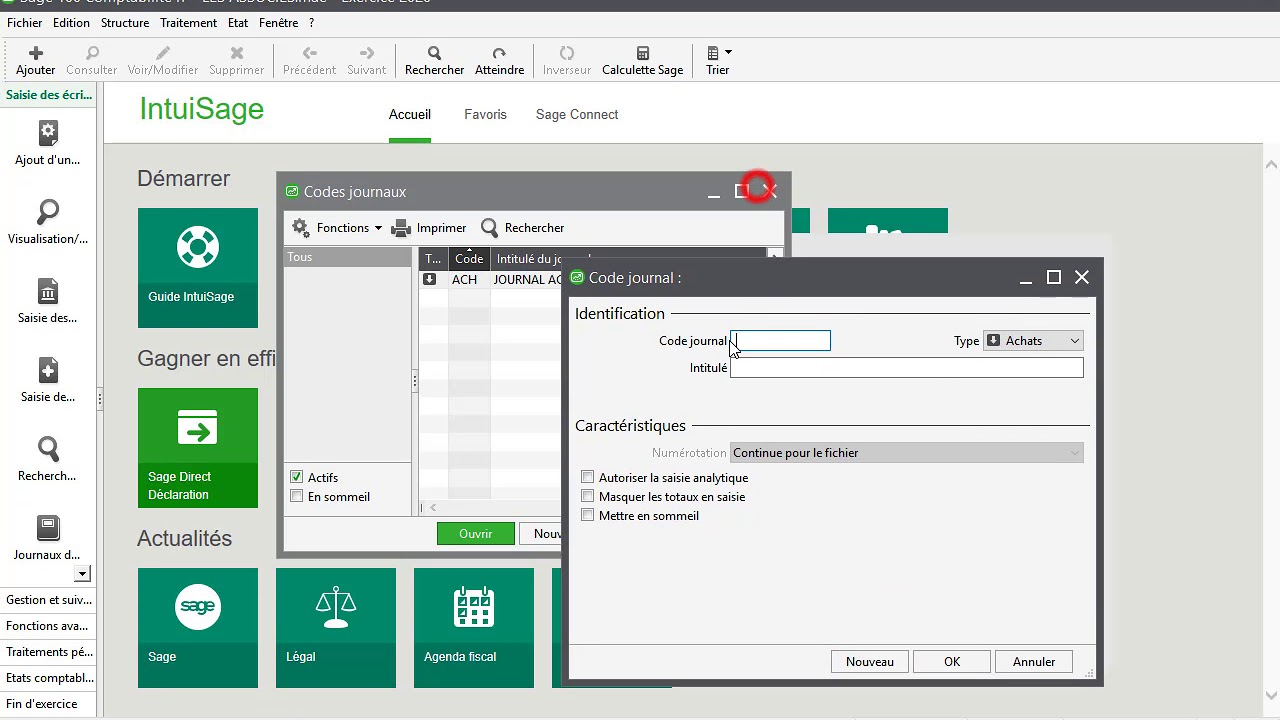Select the ACH journal row

click(490, 280)
